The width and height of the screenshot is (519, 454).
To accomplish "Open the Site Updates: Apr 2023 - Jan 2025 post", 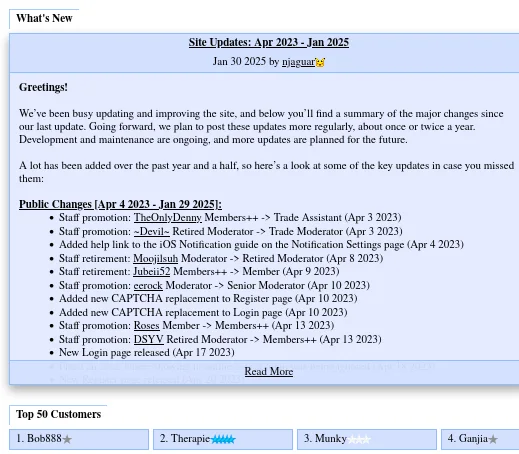I will (x=269, y=43).
